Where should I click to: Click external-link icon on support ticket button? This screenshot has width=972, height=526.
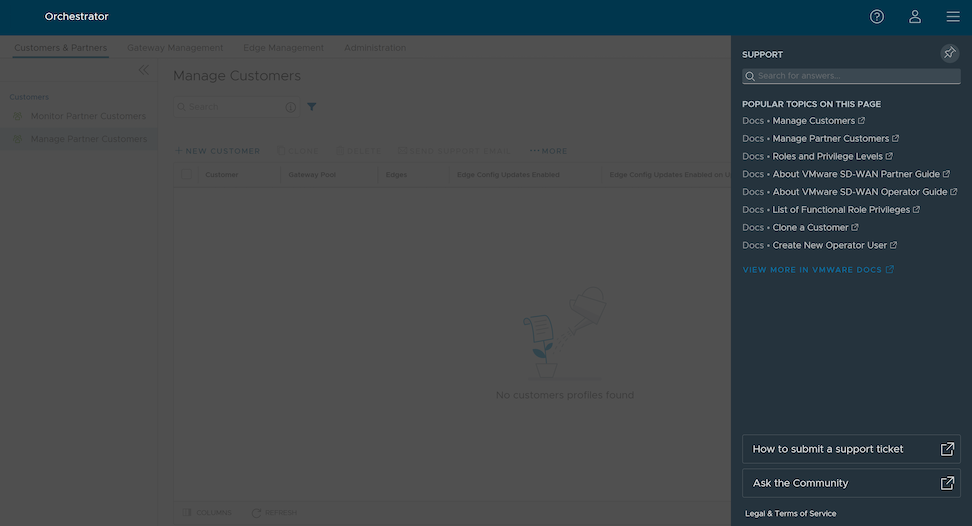947,449
